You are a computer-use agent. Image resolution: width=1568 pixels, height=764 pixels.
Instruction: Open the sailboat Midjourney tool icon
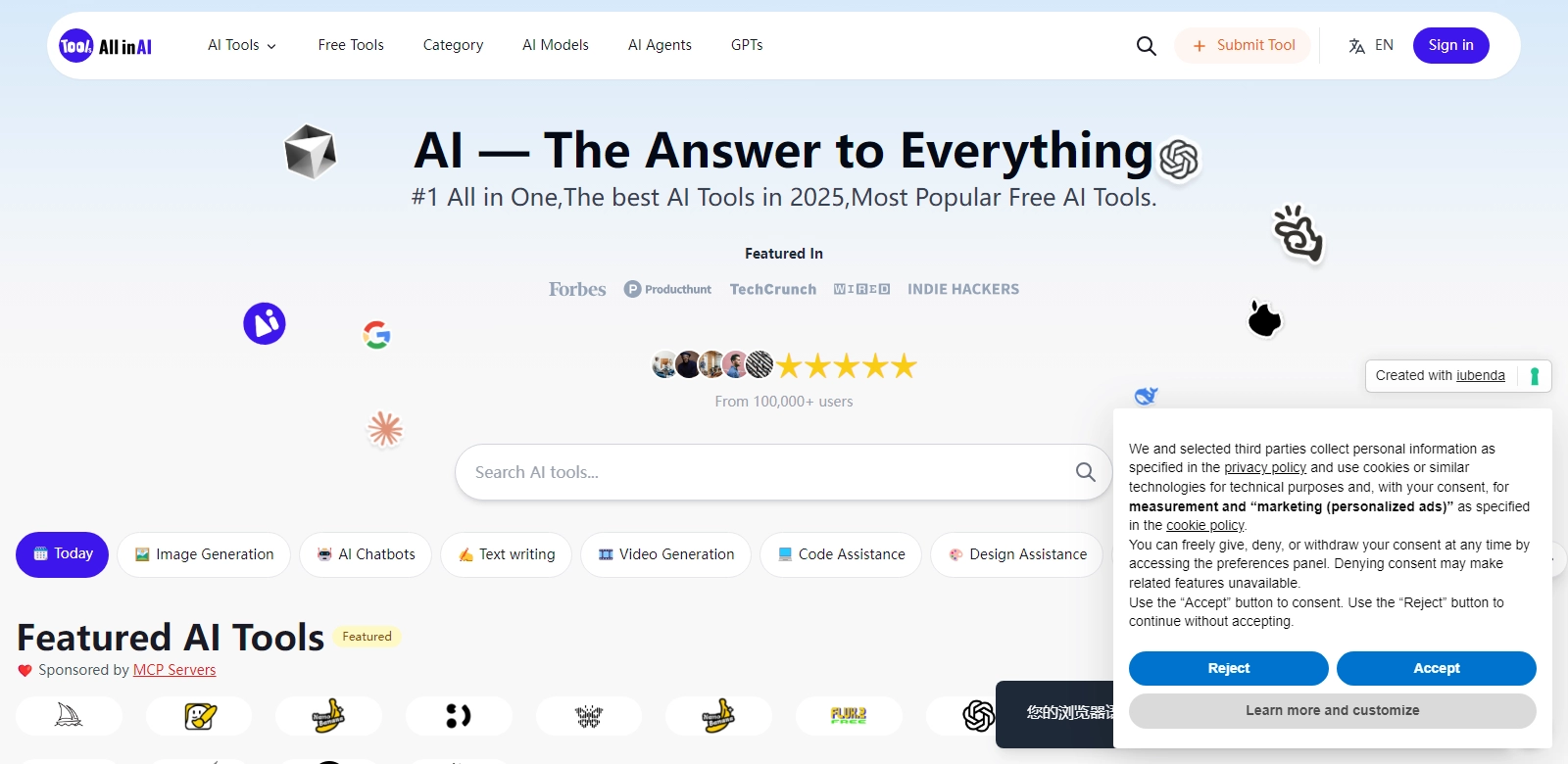pyautogui.click(x=69, y=716)
